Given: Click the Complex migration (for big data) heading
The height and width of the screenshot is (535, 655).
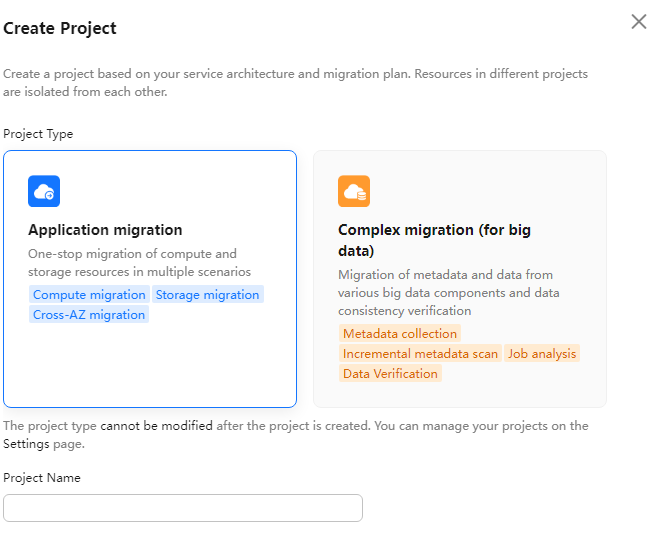Looking at the screenshot, I should 434,240.
